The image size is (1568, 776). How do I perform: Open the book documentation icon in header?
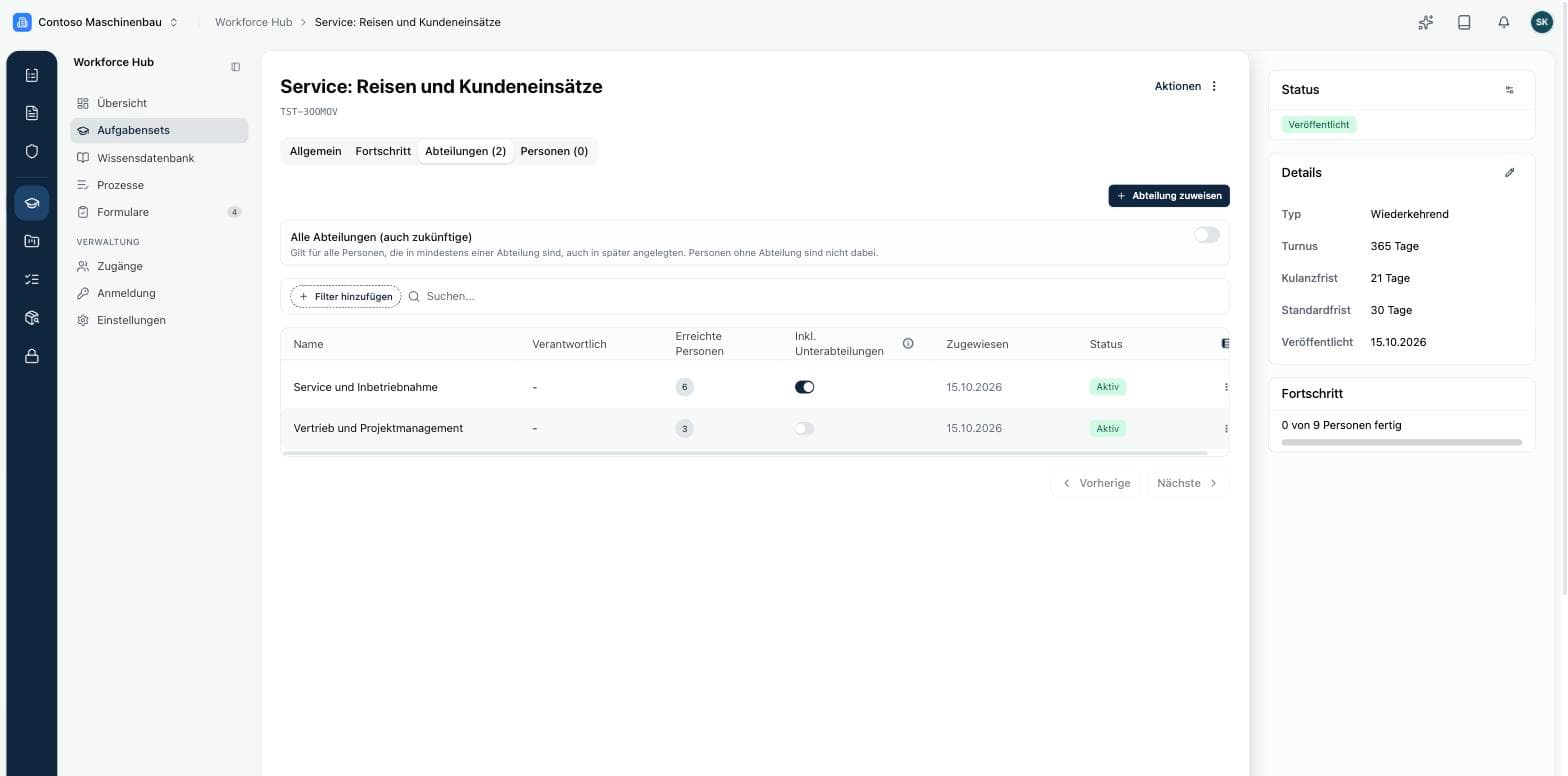click(1464, 22)
